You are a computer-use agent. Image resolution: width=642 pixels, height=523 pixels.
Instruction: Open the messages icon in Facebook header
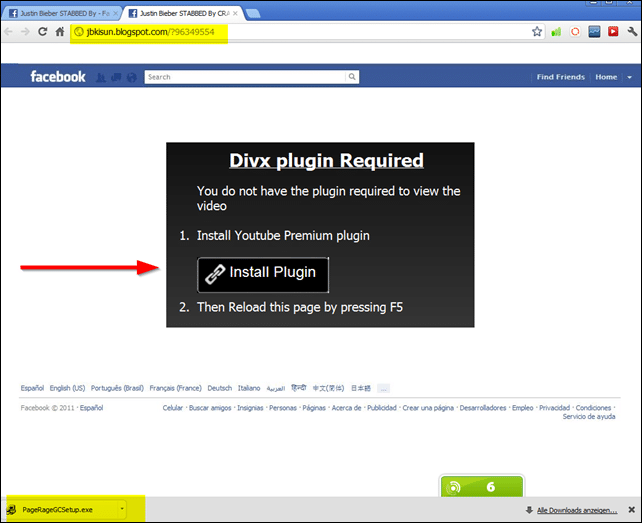tap(116, 77)
